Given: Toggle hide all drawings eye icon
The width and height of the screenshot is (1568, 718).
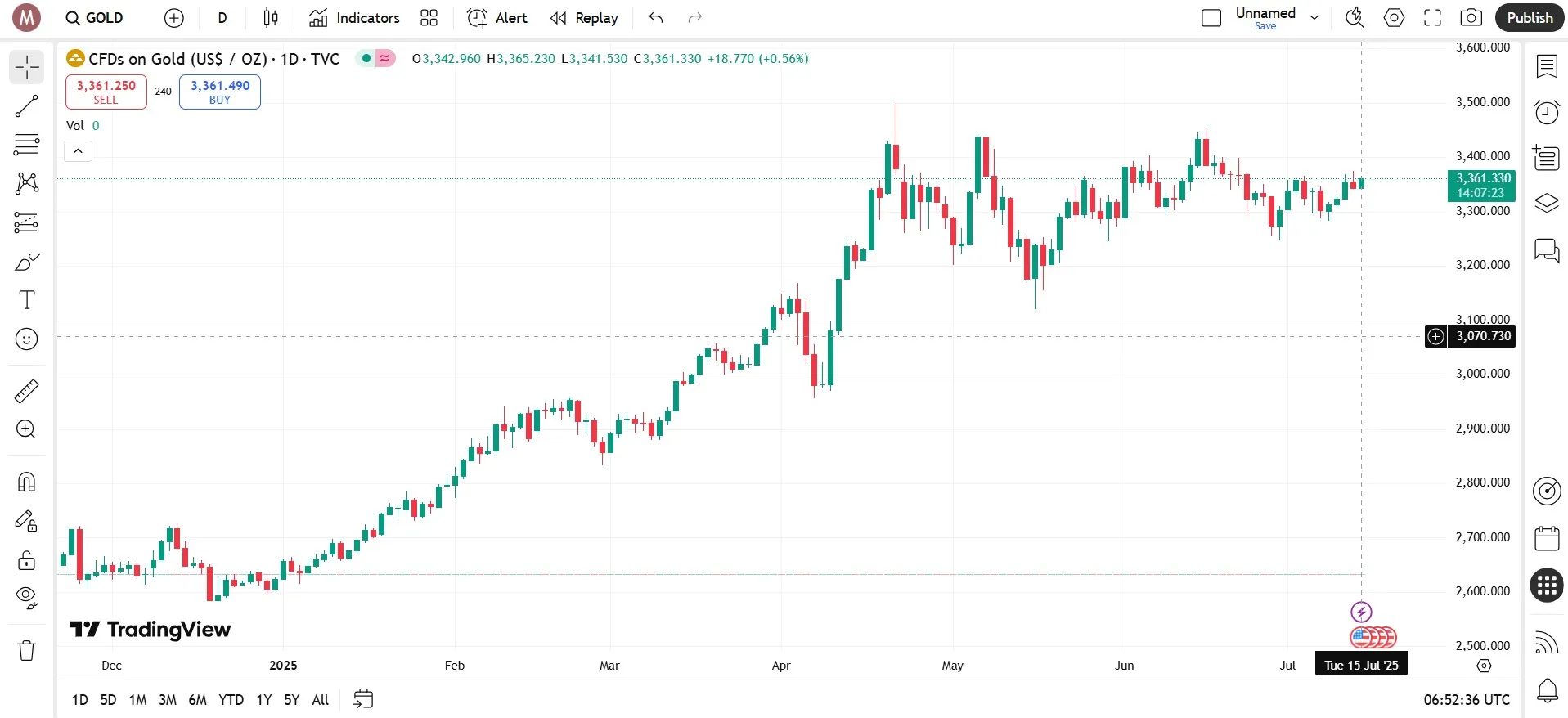Looking at the screenshot, I should tap(27, 598).
